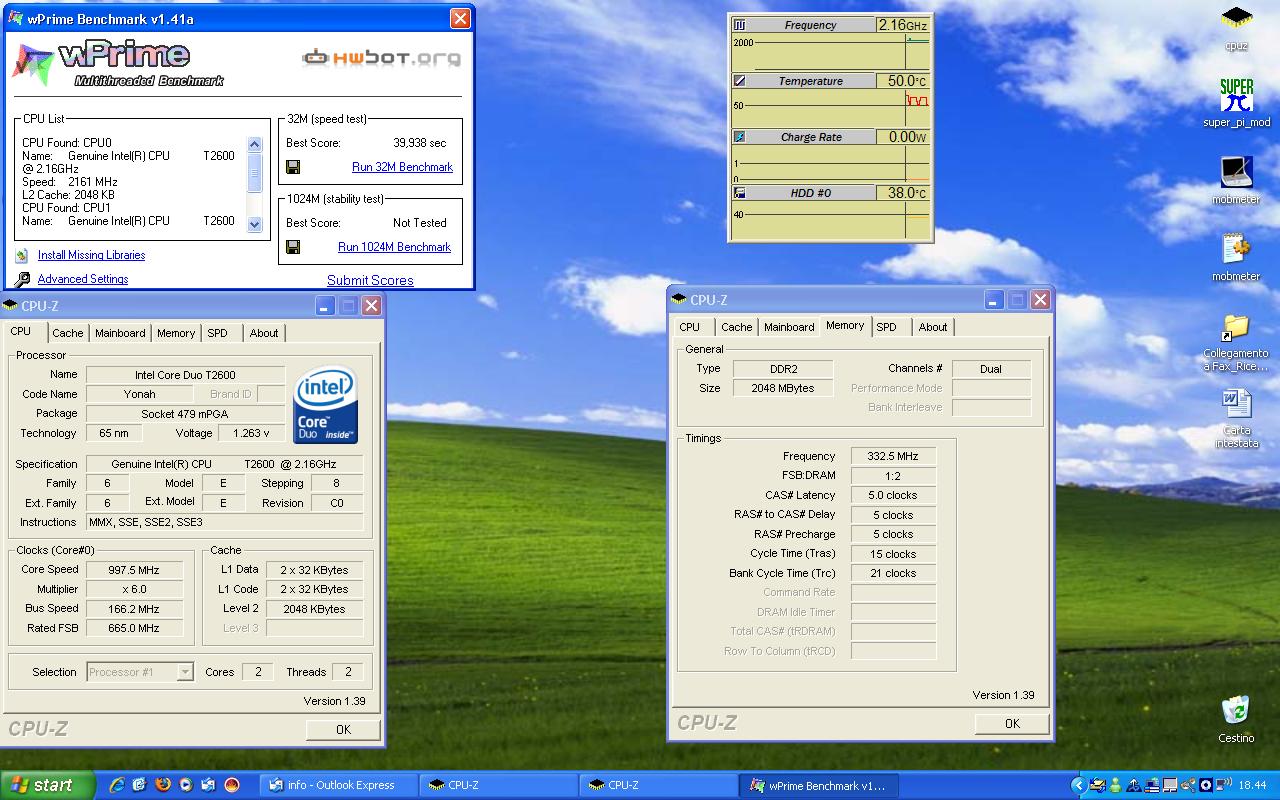Viewport: 1280px width, 800px height.
Task: Open About tab in the Memory CPU-Z window
Action: tap(933, 327)
